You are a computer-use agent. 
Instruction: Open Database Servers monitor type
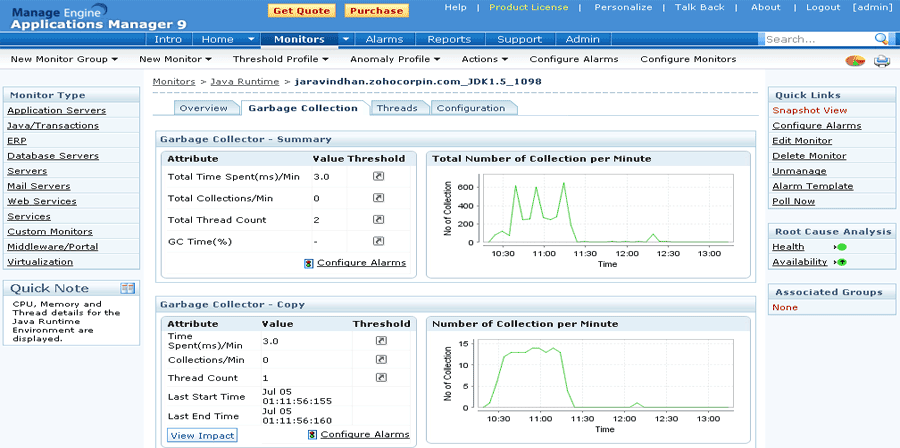53,155
